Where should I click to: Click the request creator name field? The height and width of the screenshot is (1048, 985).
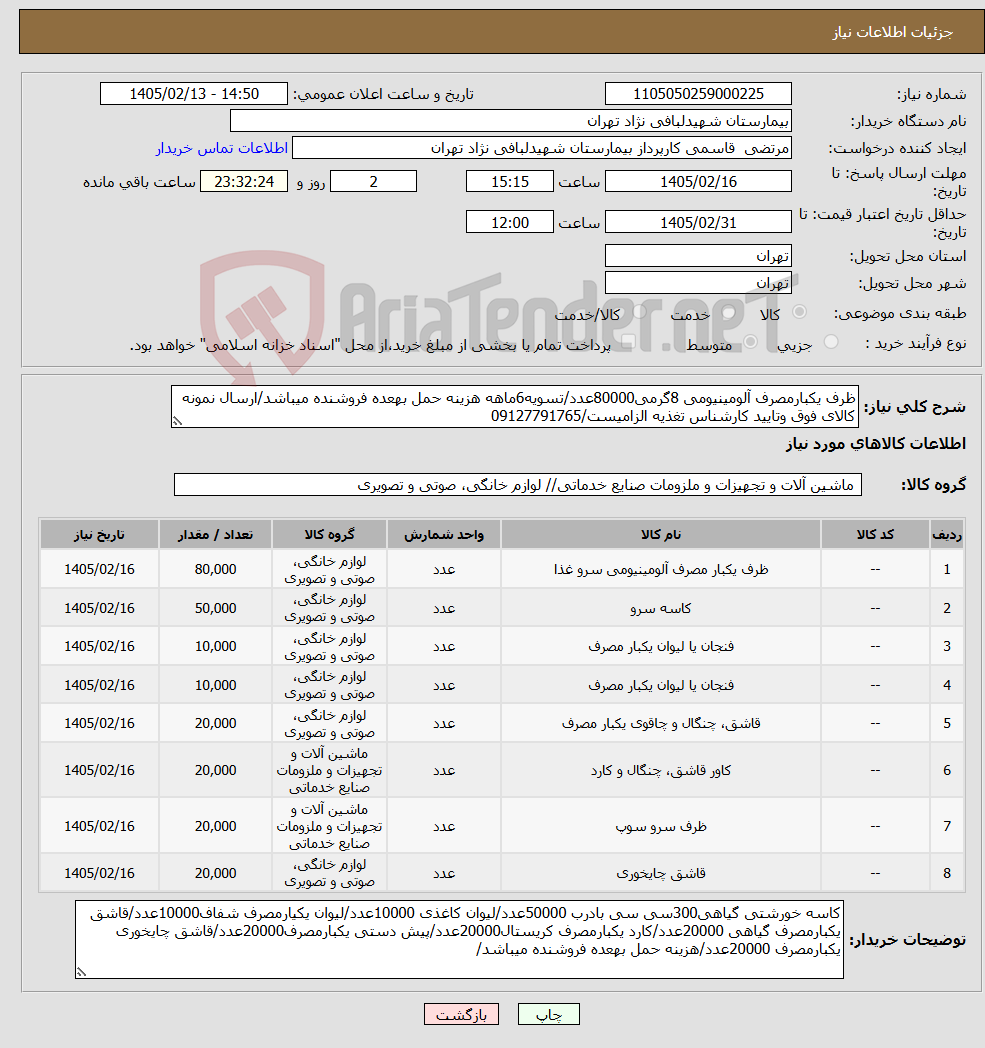point(542,148)
